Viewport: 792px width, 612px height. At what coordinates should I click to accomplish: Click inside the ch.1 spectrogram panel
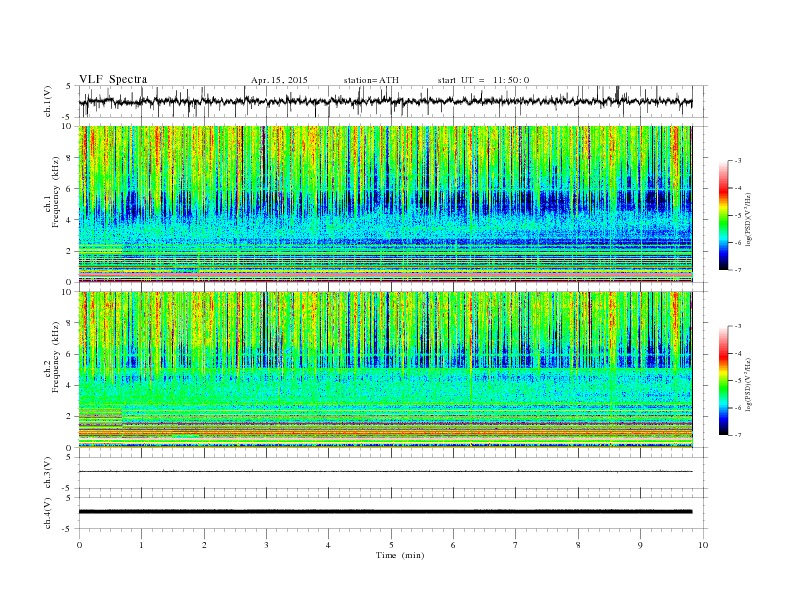(x=385, y=204)
